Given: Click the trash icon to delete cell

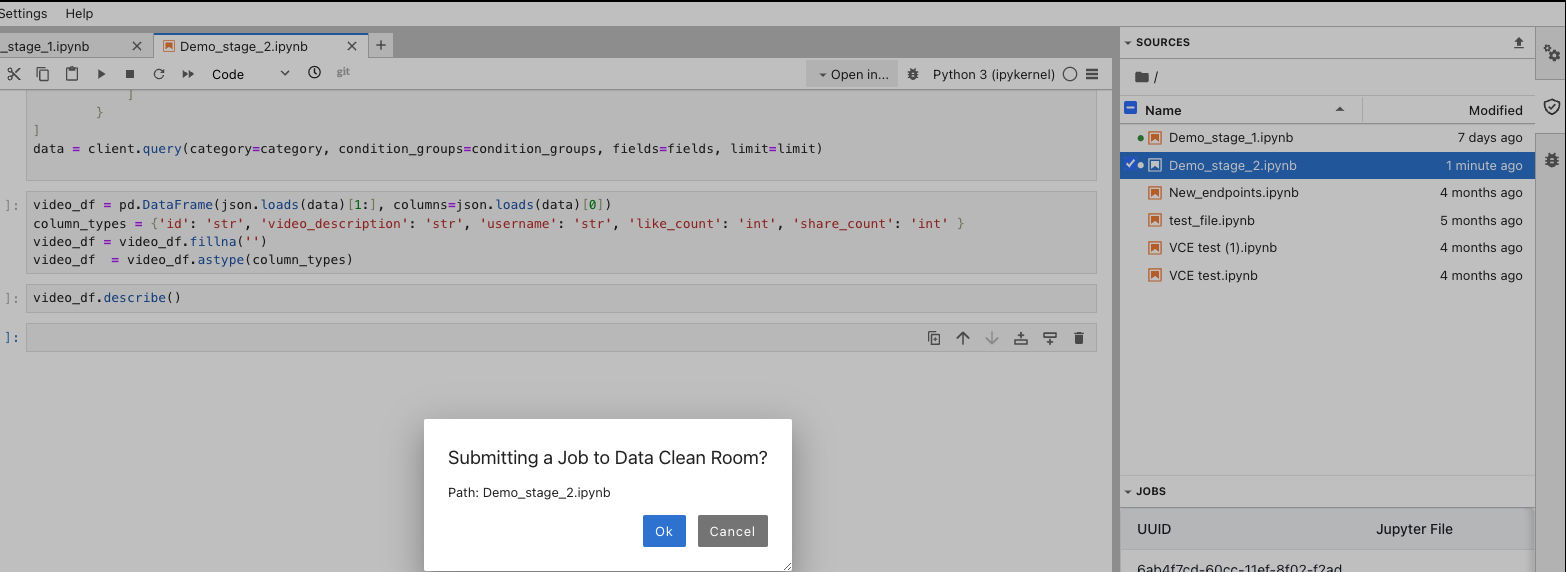Looking at the screenshot, I should (x=1078, y=338).
